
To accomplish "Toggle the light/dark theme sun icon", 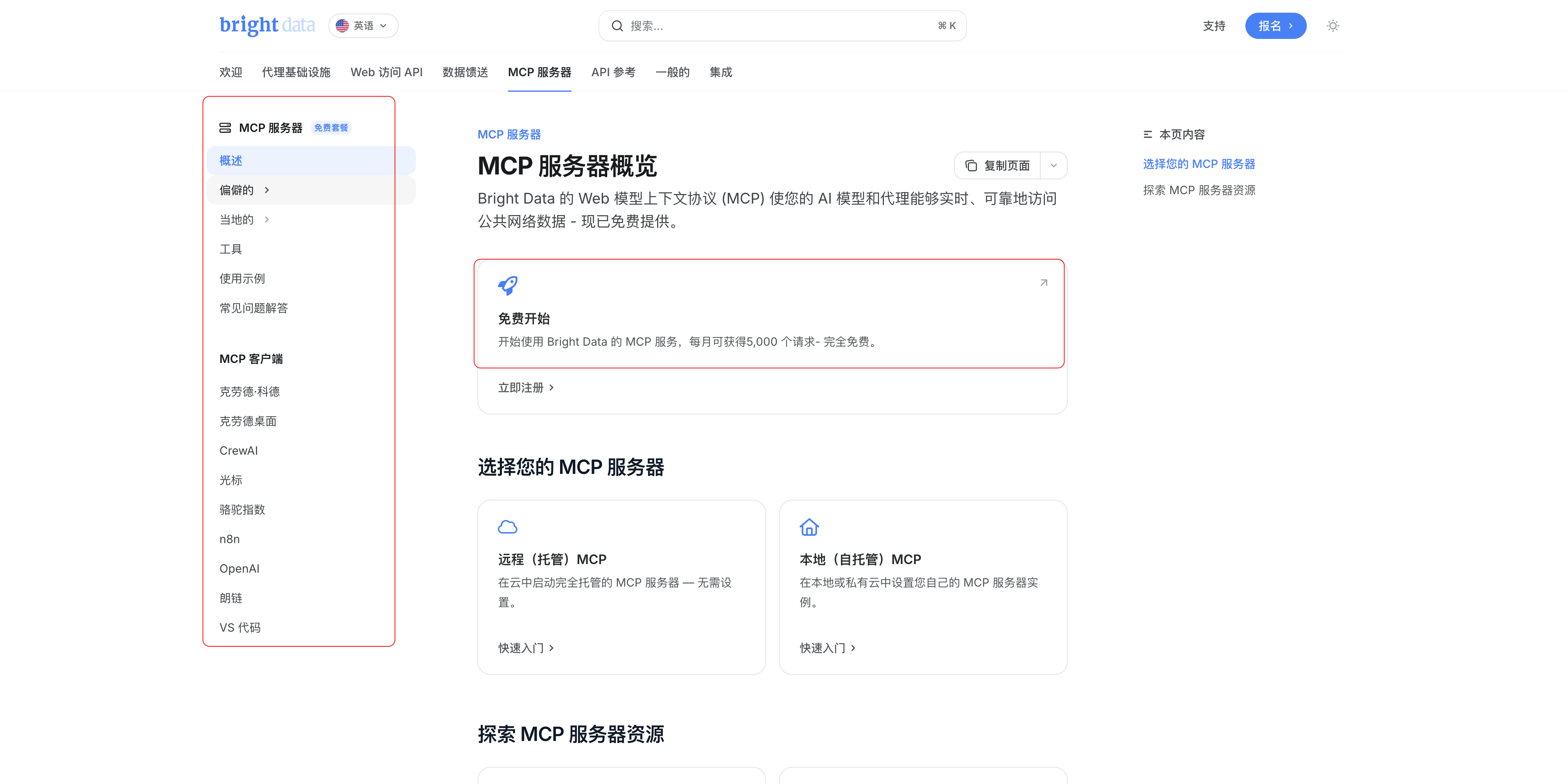I will tap(1333, 25).
